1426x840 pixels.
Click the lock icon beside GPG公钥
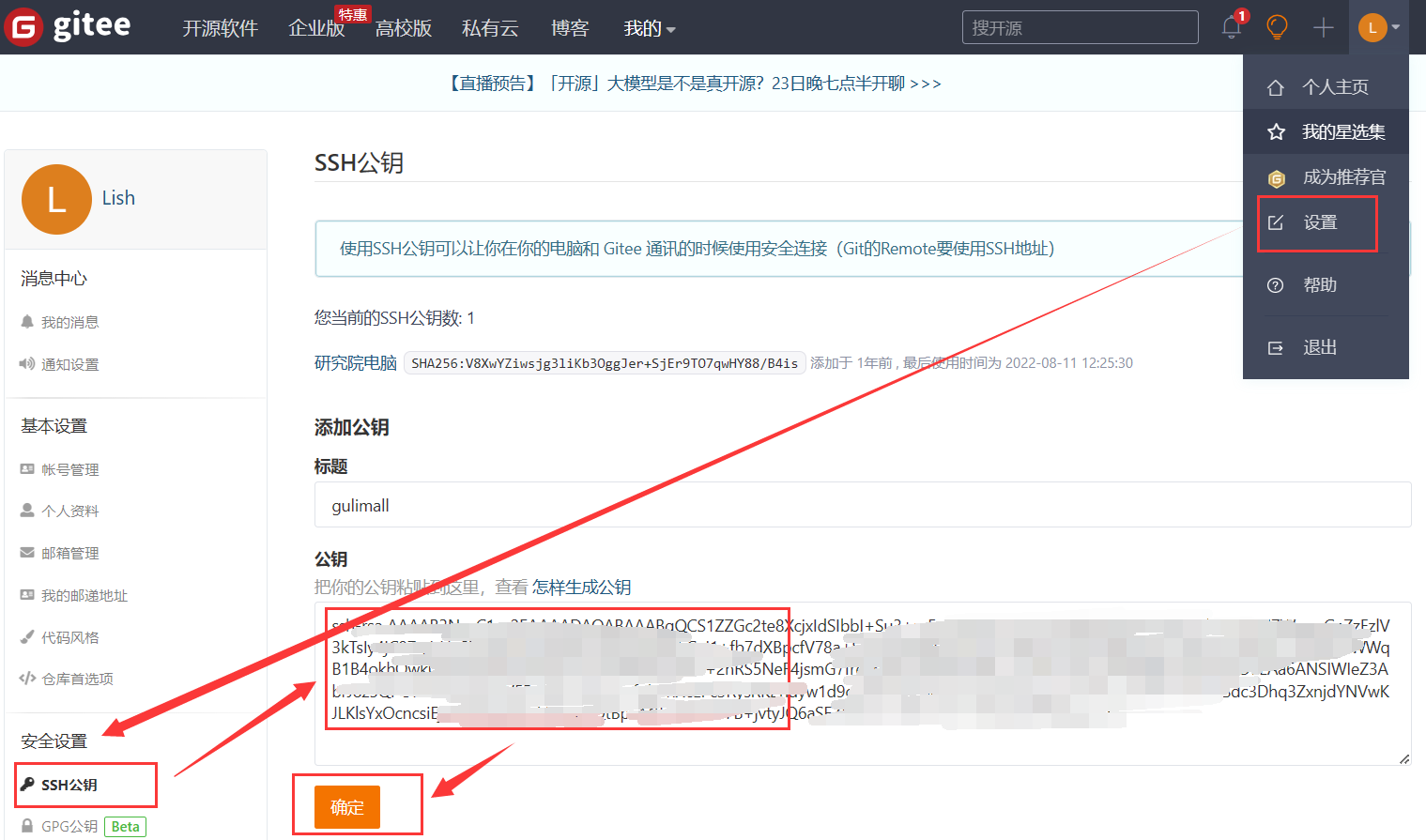(x=27, y=826)
